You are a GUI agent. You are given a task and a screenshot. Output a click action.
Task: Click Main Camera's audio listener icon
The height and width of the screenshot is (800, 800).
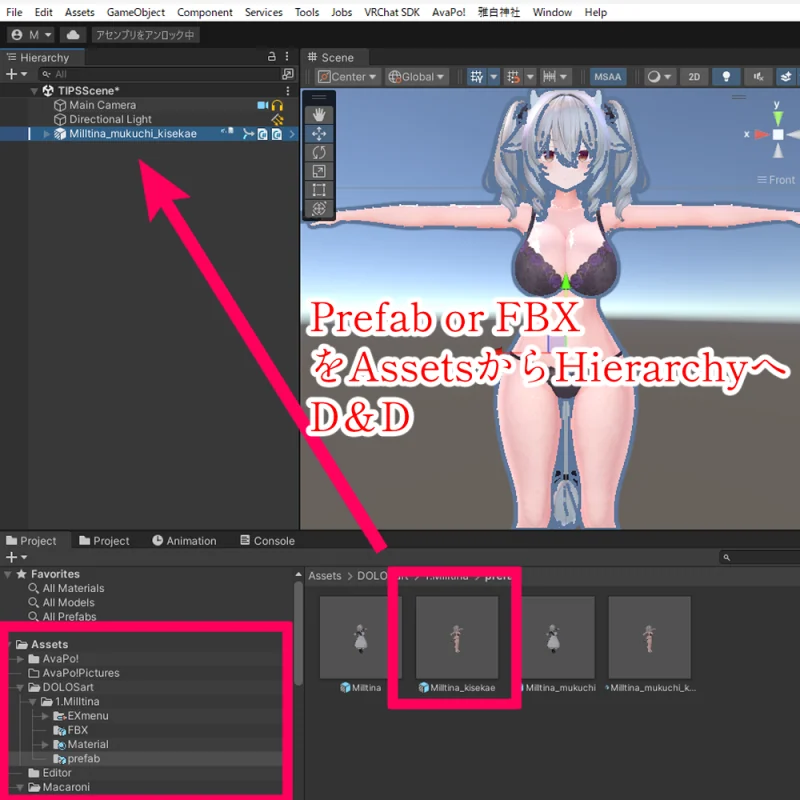277,105
